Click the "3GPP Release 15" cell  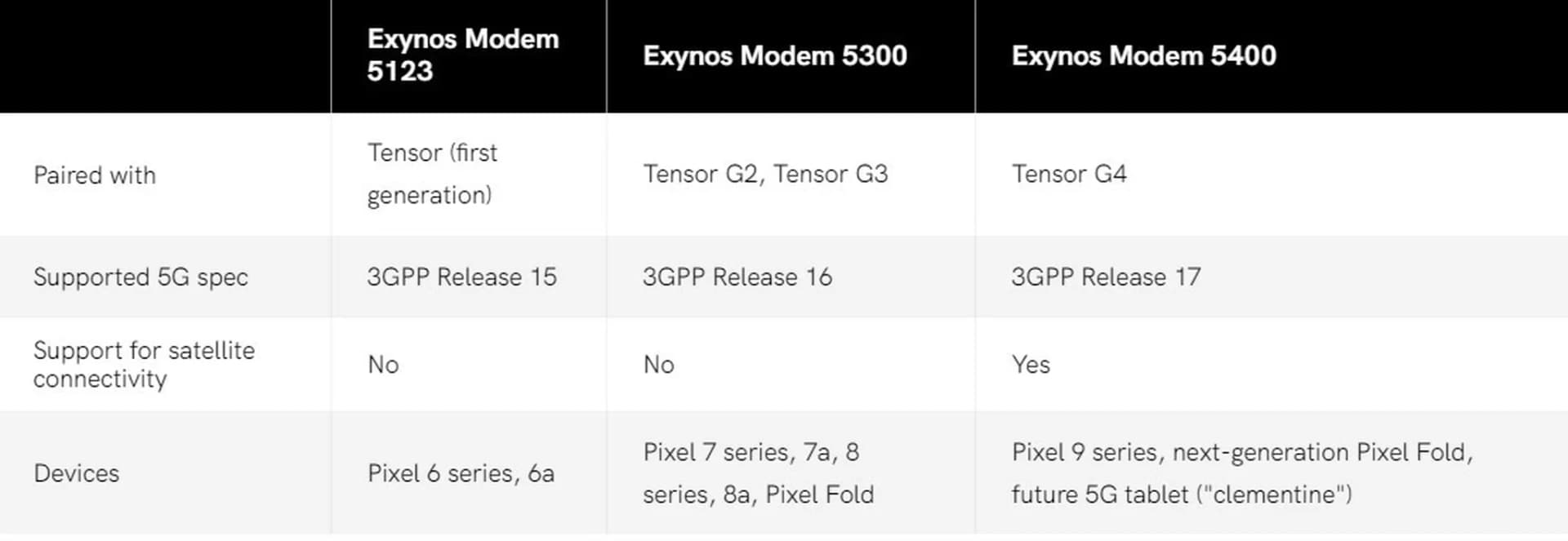(461, 277)
